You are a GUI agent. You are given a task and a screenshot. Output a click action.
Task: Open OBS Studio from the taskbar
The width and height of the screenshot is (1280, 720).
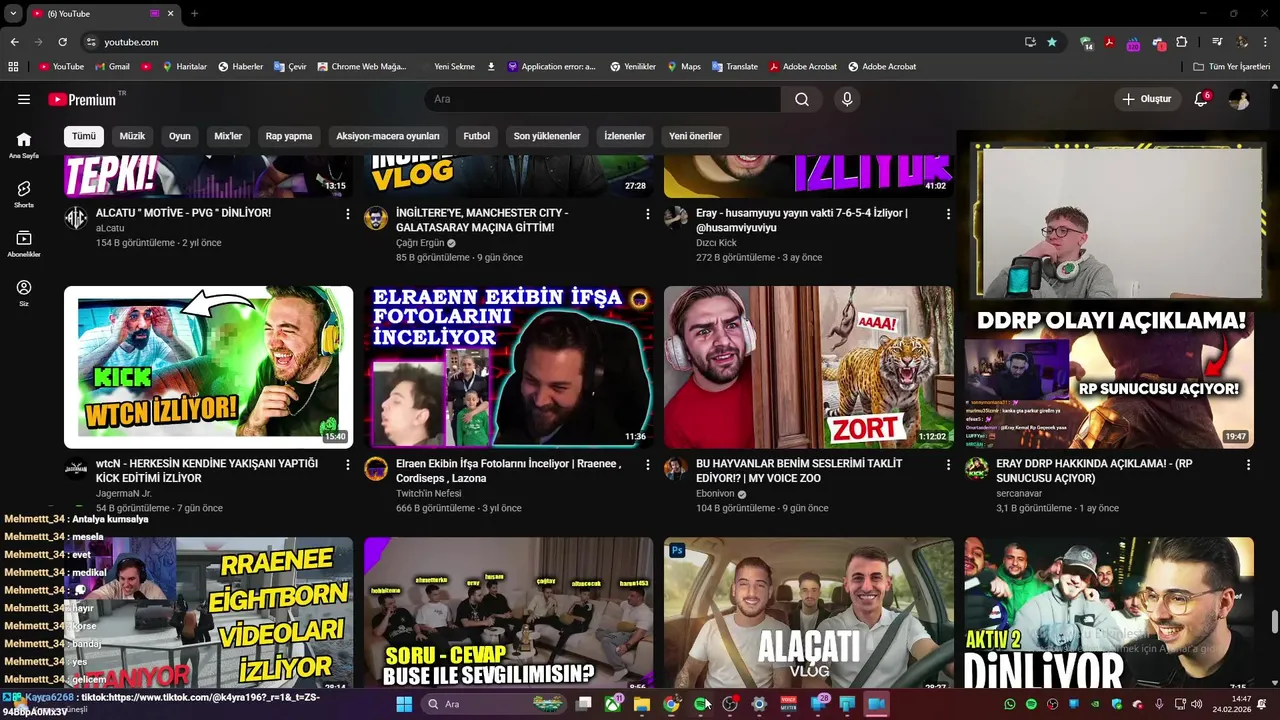click(730, 704)
